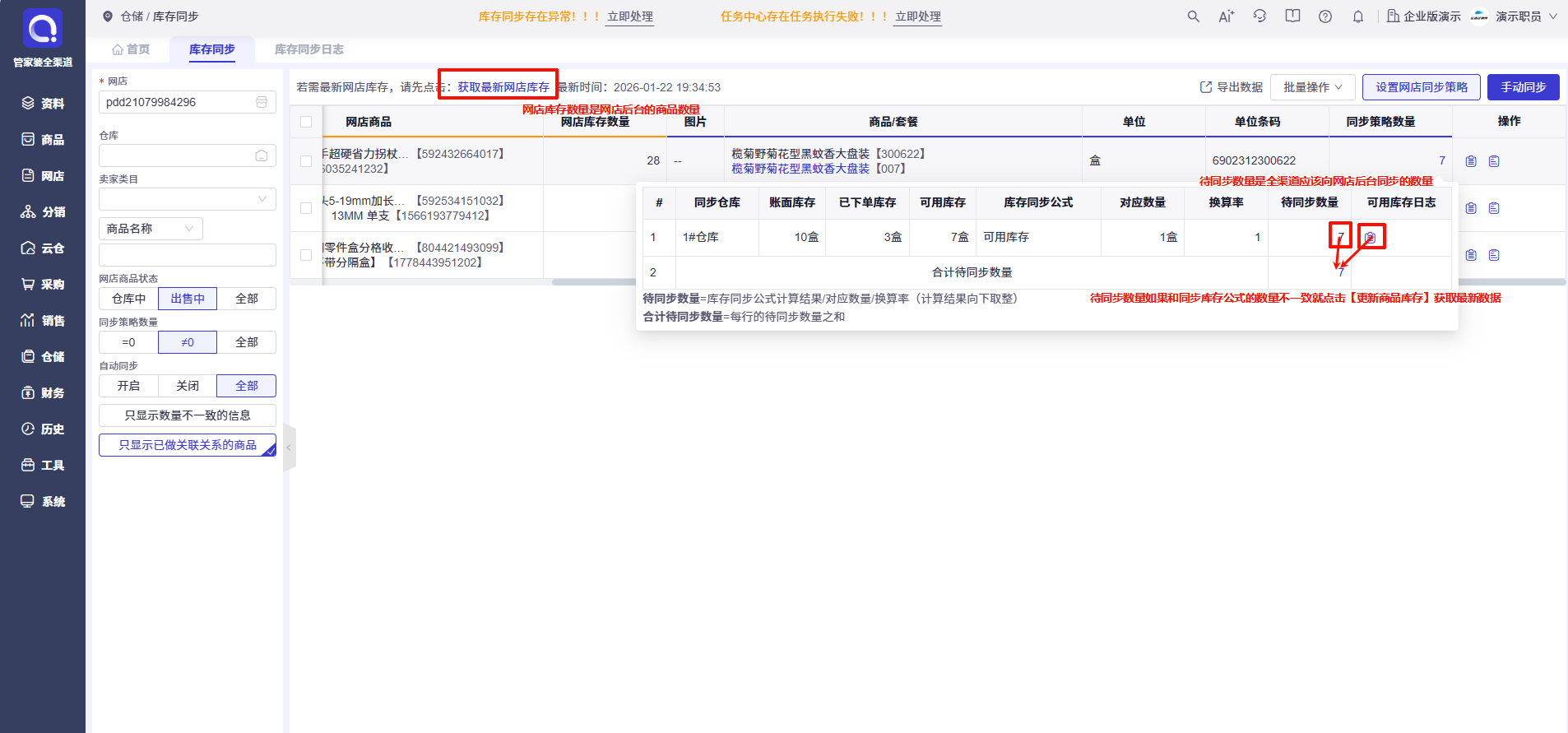Open the 商品名称 search-type dropdown
Viewport: 1568px width, 733px height.
point(151,229)
